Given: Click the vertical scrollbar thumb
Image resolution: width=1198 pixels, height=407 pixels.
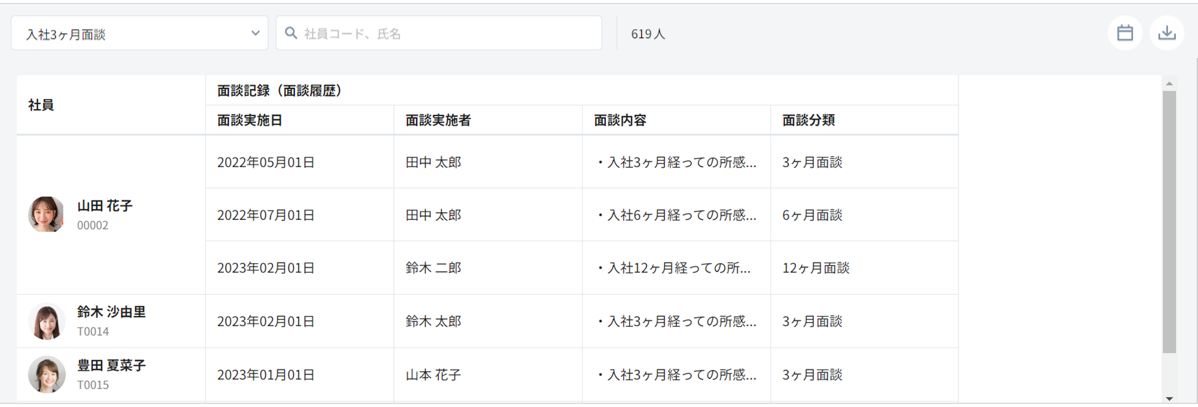Looking at the screenshot, I should pos(1169,220).
